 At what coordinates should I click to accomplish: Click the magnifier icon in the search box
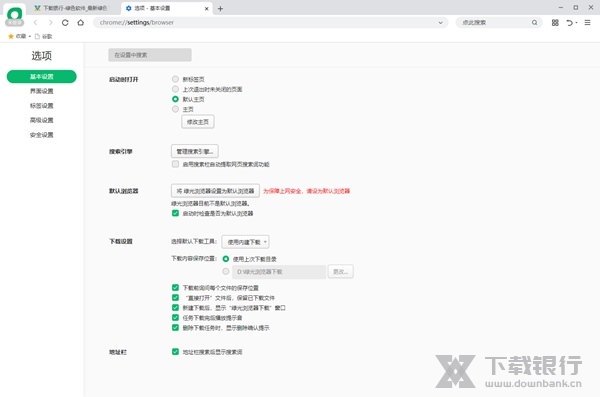pyautogui.click(x=534, y=23)
